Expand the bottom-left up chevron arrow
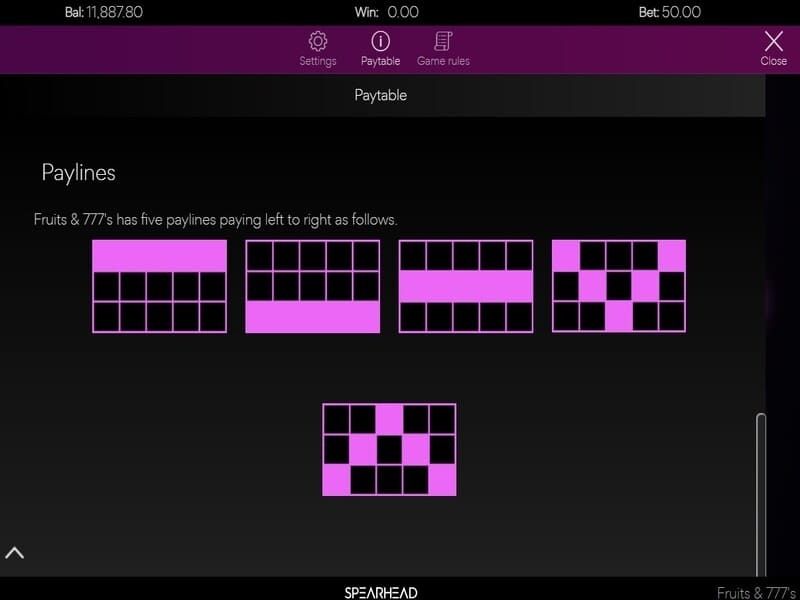The height and width of the screenshot is (600, 800). (x=15, y=552)
